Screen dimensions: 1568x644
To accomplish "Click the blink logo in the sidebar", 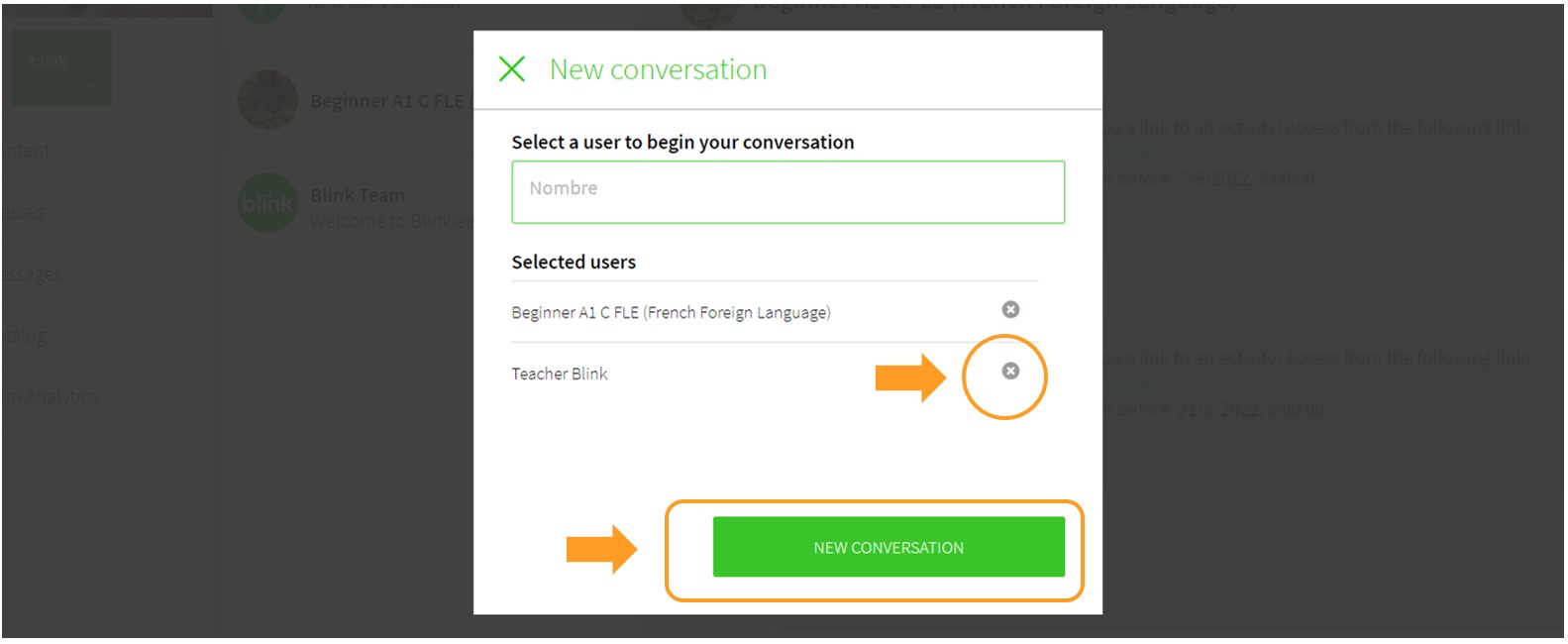I will [60, 67].
